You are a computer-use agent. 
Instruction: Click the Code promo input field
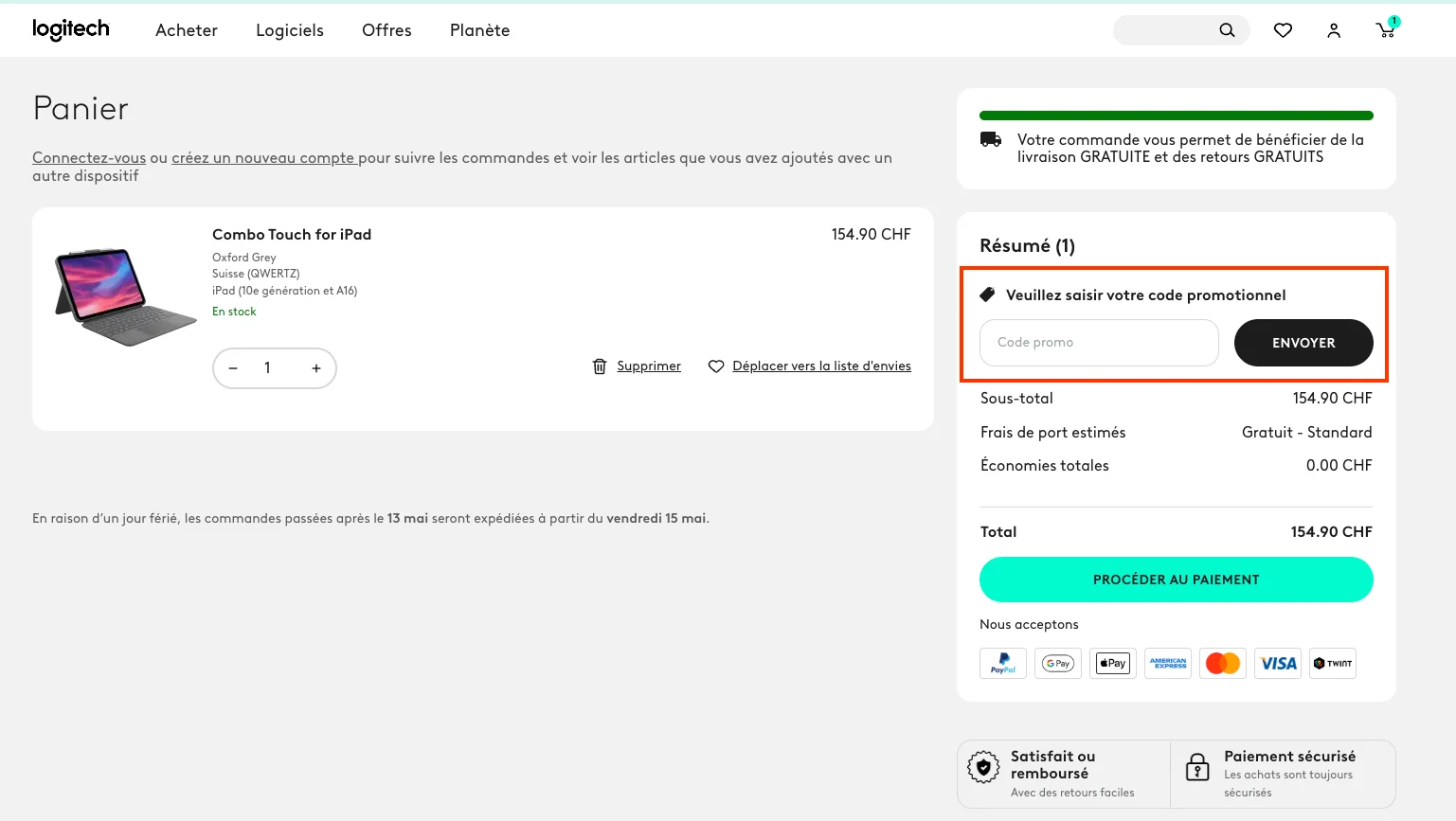[x=1099, y=343]
